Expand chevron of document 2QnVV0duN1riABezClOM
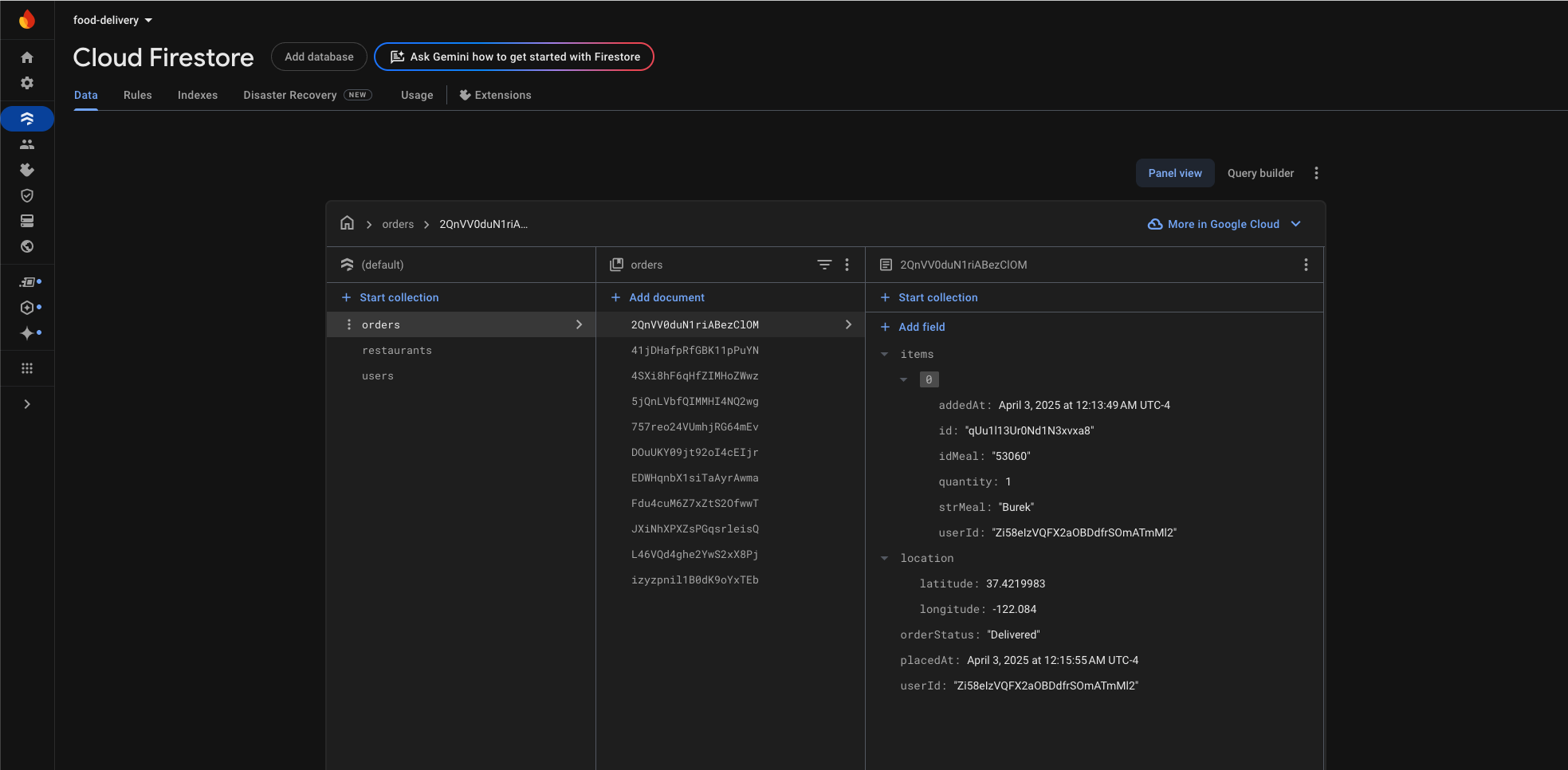Screen dimensions: 1568x770 tap(848, 324)
